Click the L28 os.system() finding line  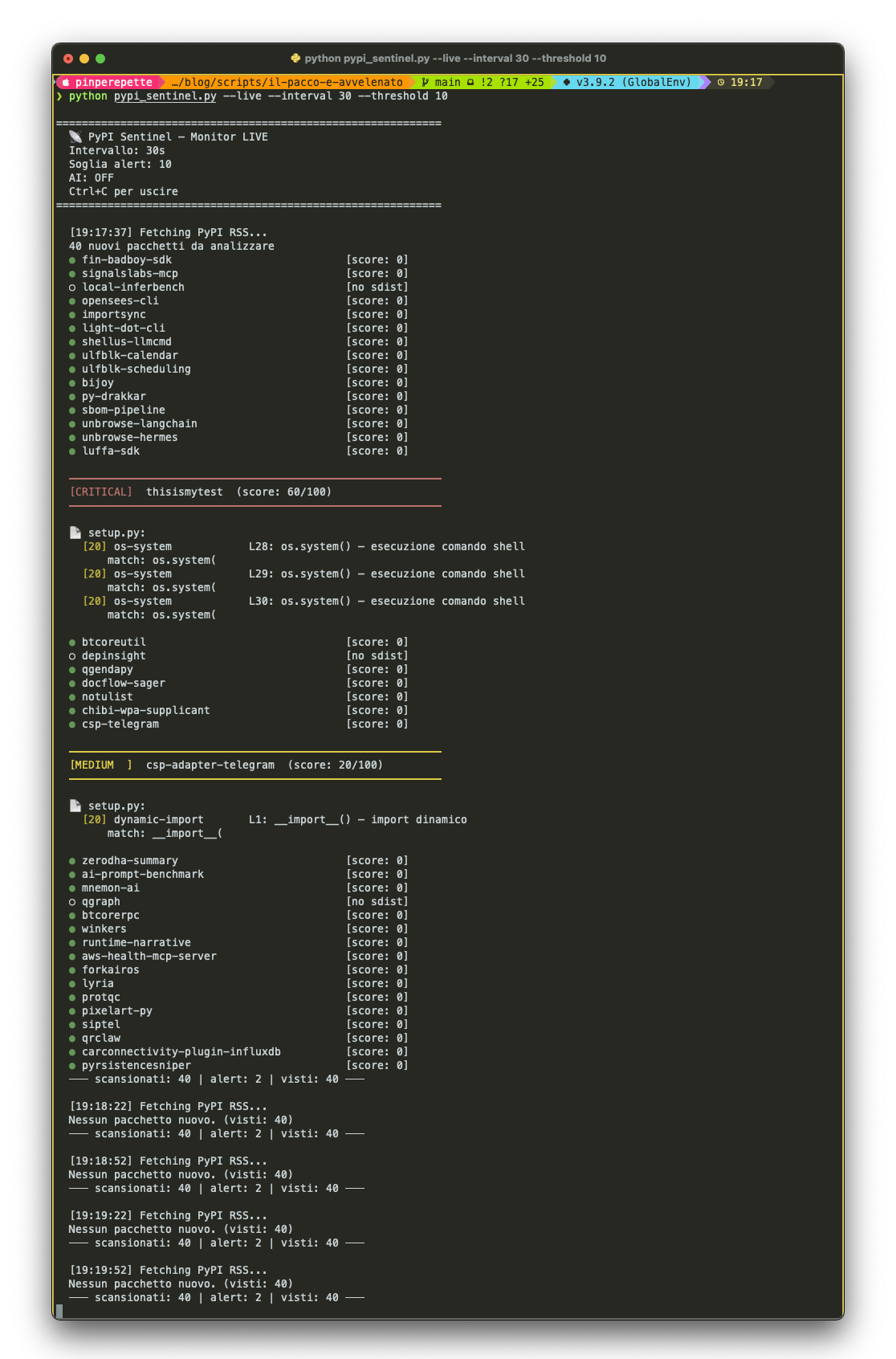pos(303,546)
